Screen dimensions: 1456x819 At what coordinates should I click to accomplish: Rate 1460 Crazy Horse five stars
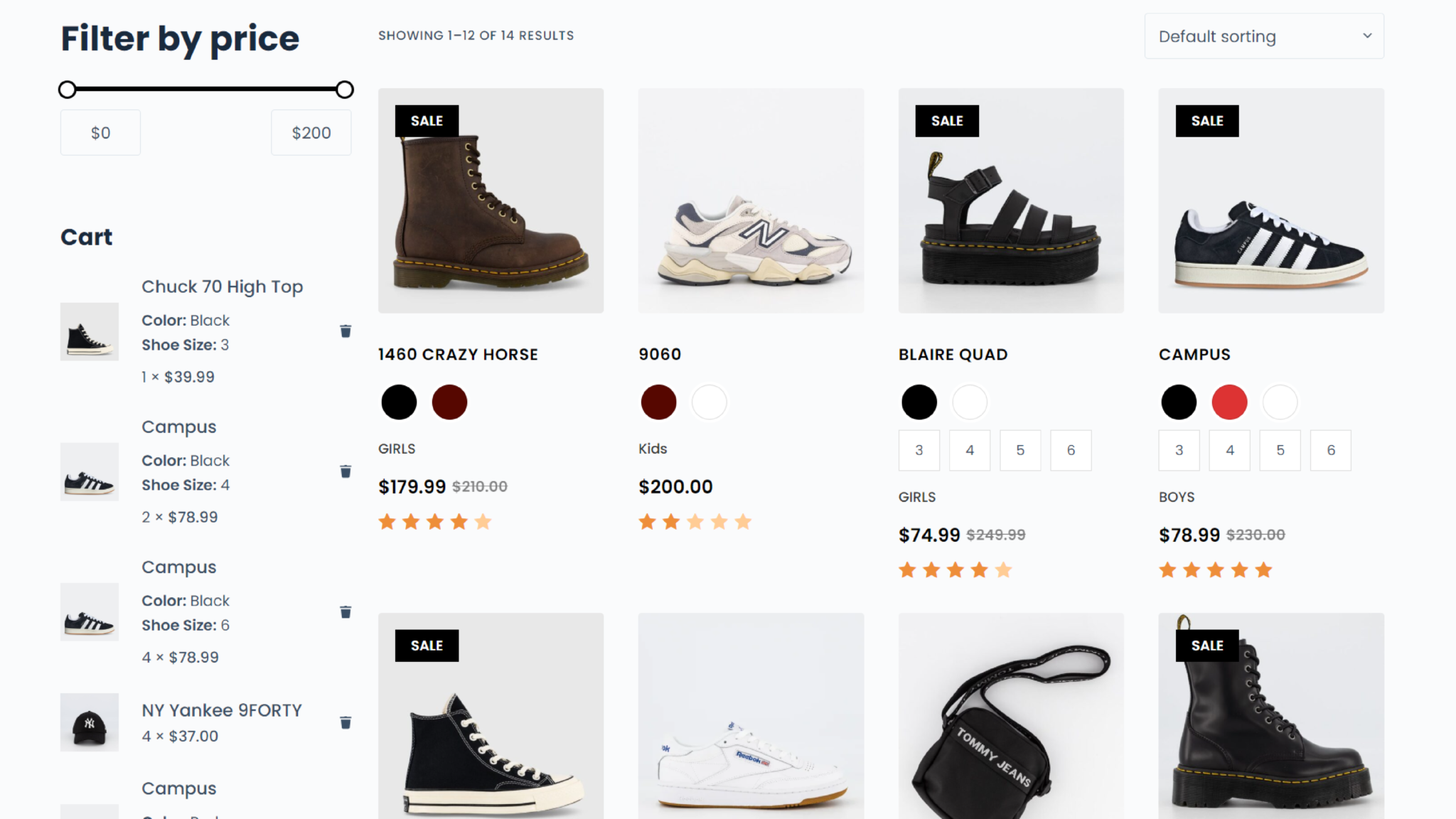[x=483, y=523]
